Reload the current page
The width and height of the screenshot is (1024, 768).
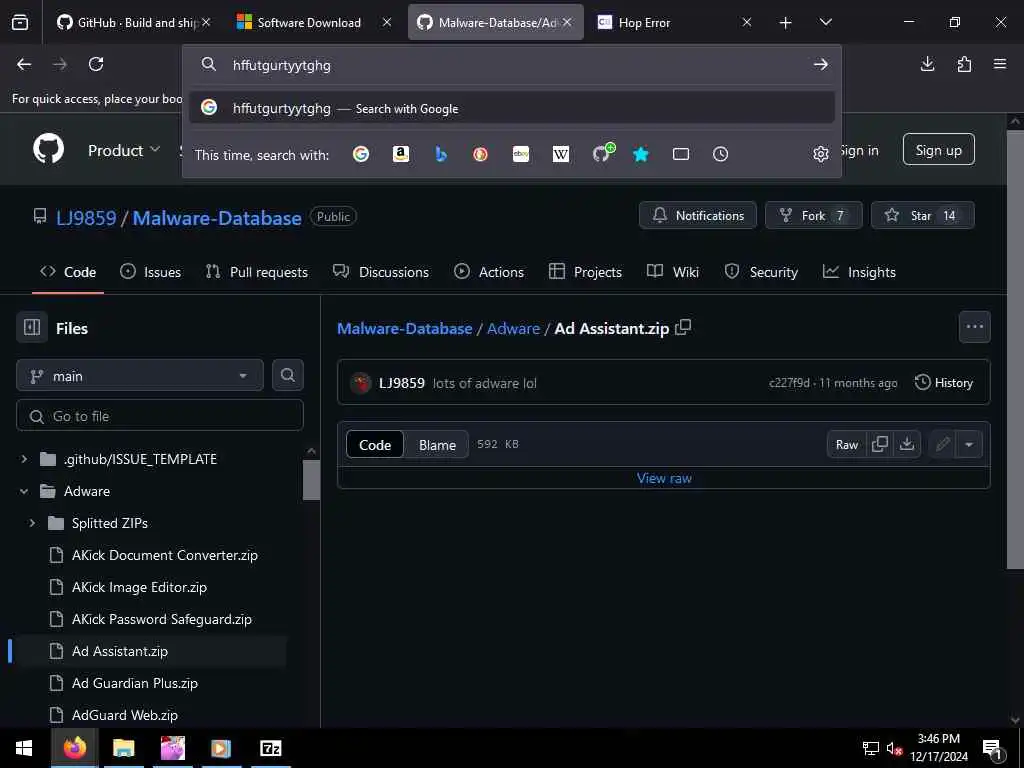click(96, 64)
